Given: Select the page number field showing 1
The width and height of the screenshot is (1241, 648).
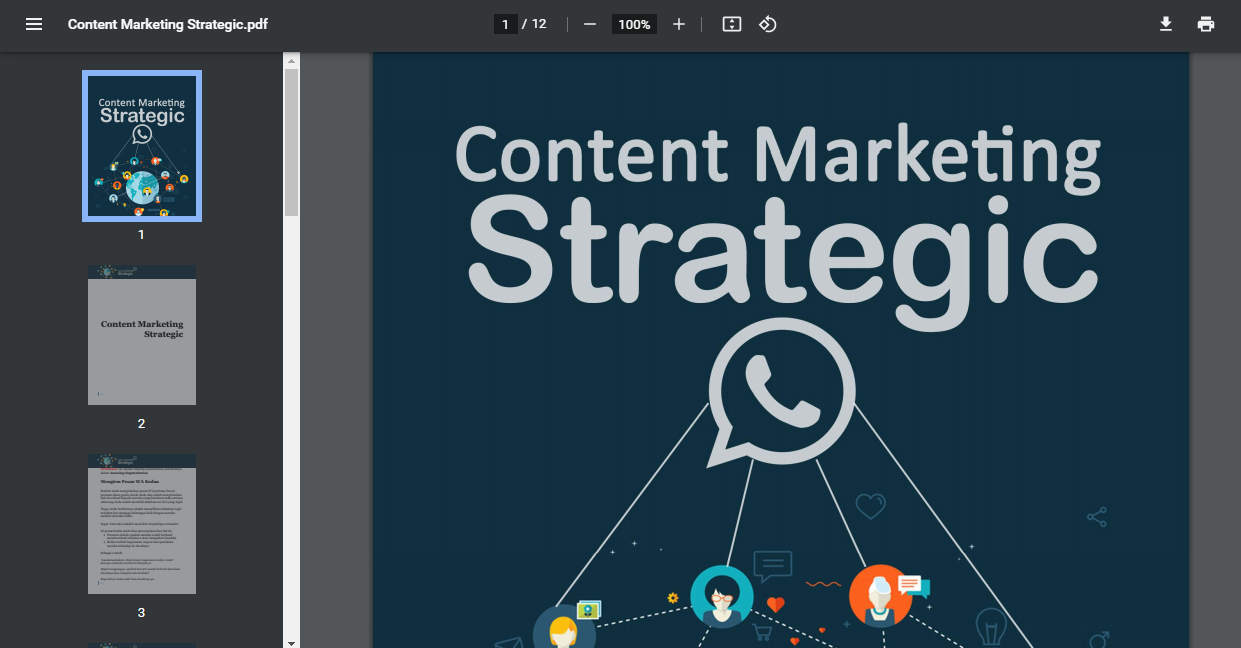Looking at the screenshot, I should coord(506,24).
